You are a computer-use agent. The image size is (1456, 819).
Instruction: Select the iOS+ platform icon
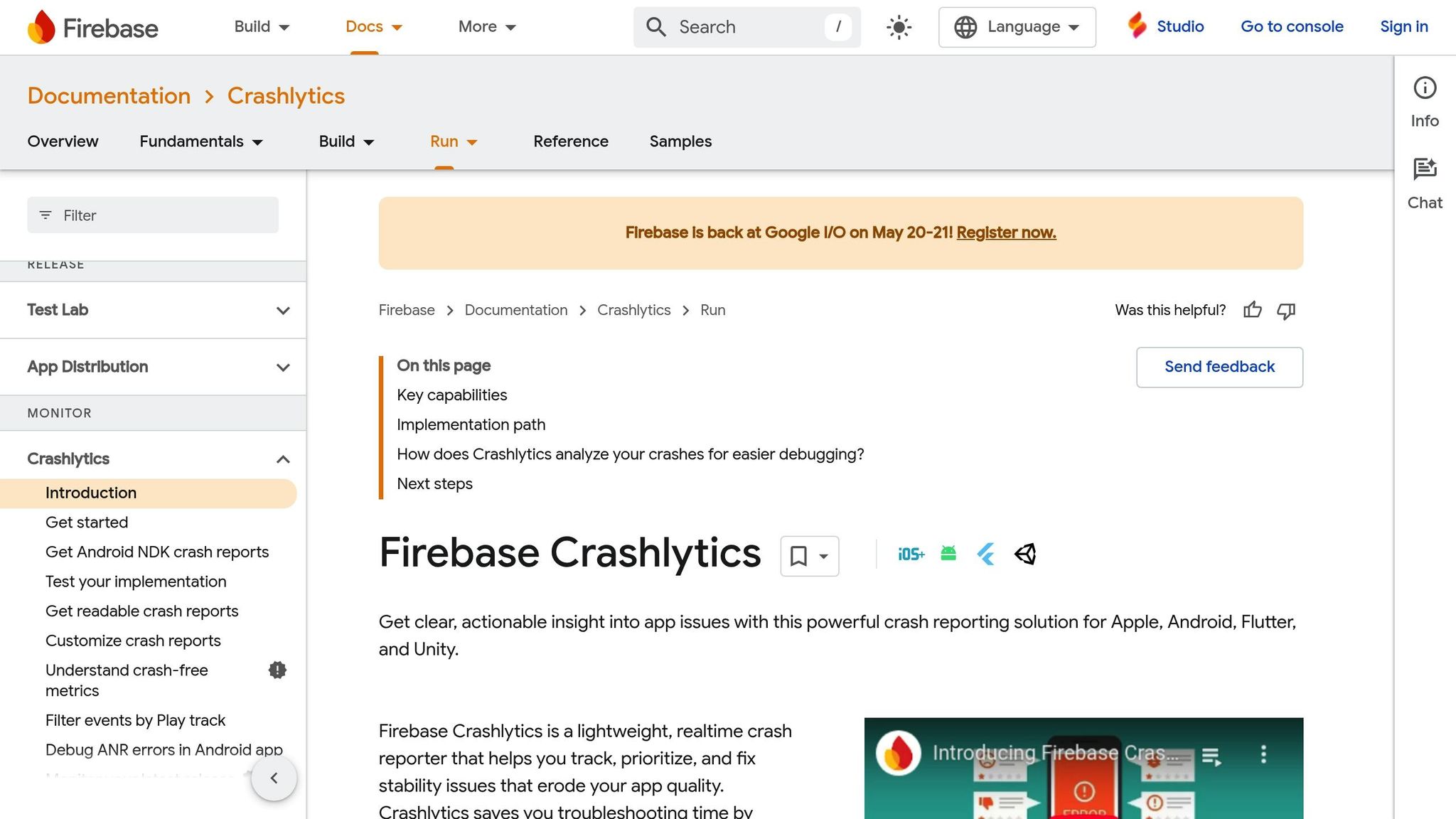click(911, 554)
